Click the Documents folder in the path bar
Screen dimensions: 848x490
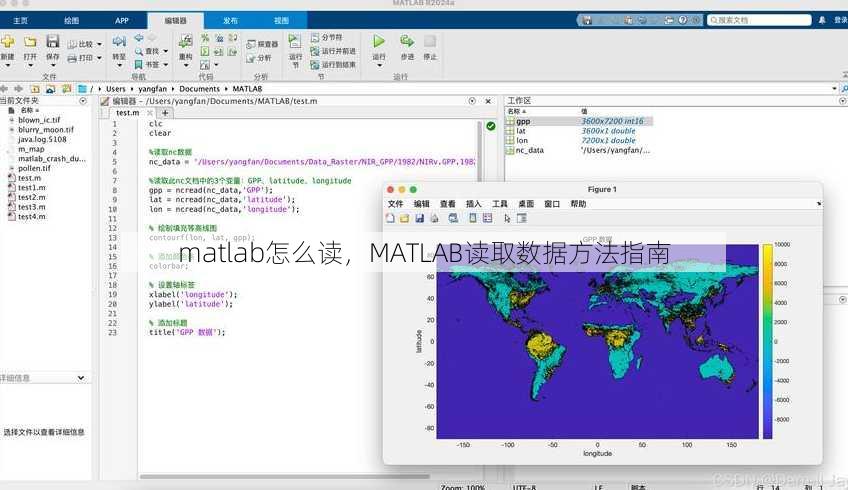pyautogui.click(x=200, y=89)
